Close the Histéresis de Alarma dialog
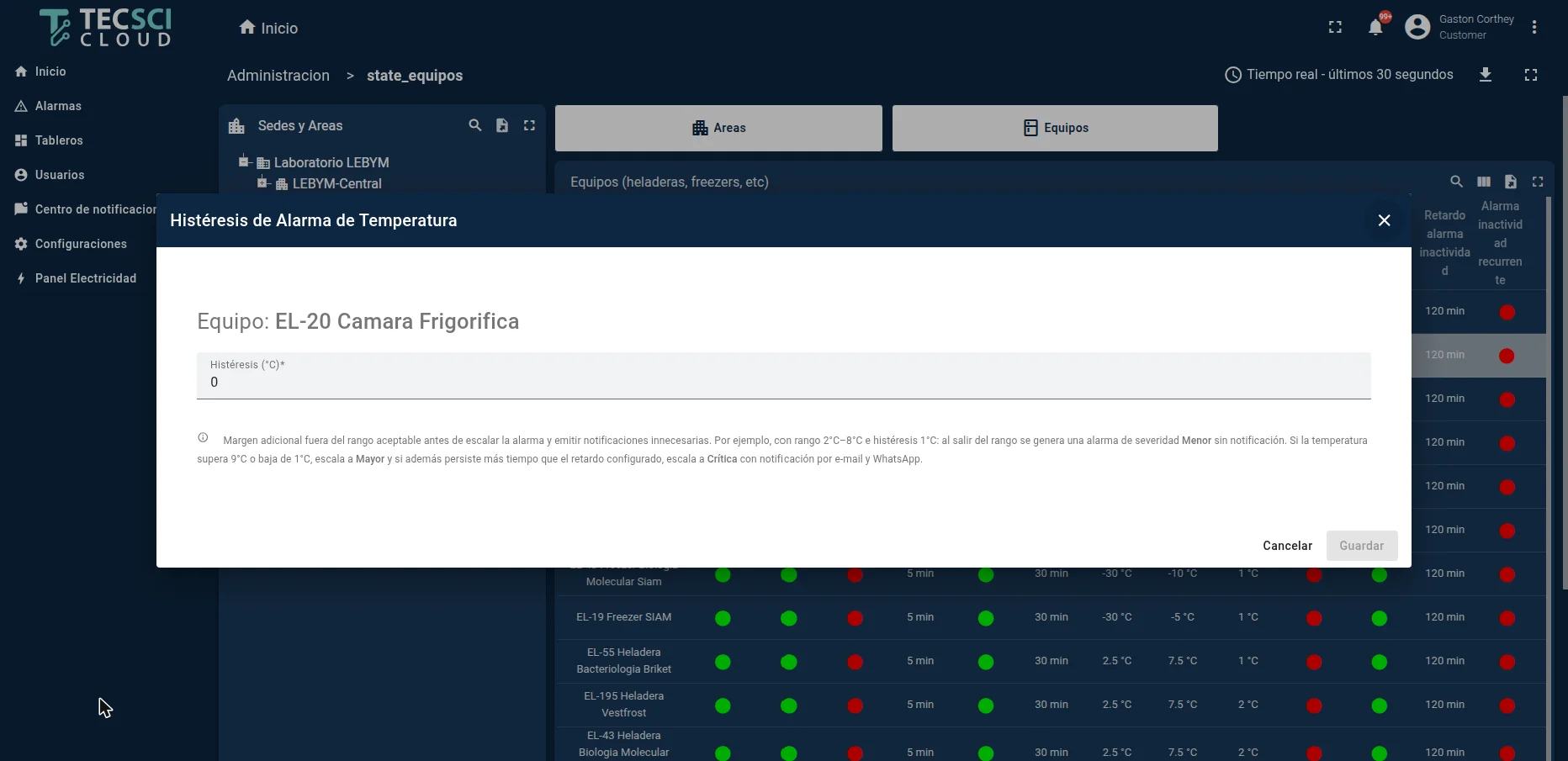 pyautogui.click(x=1385, y=220)
